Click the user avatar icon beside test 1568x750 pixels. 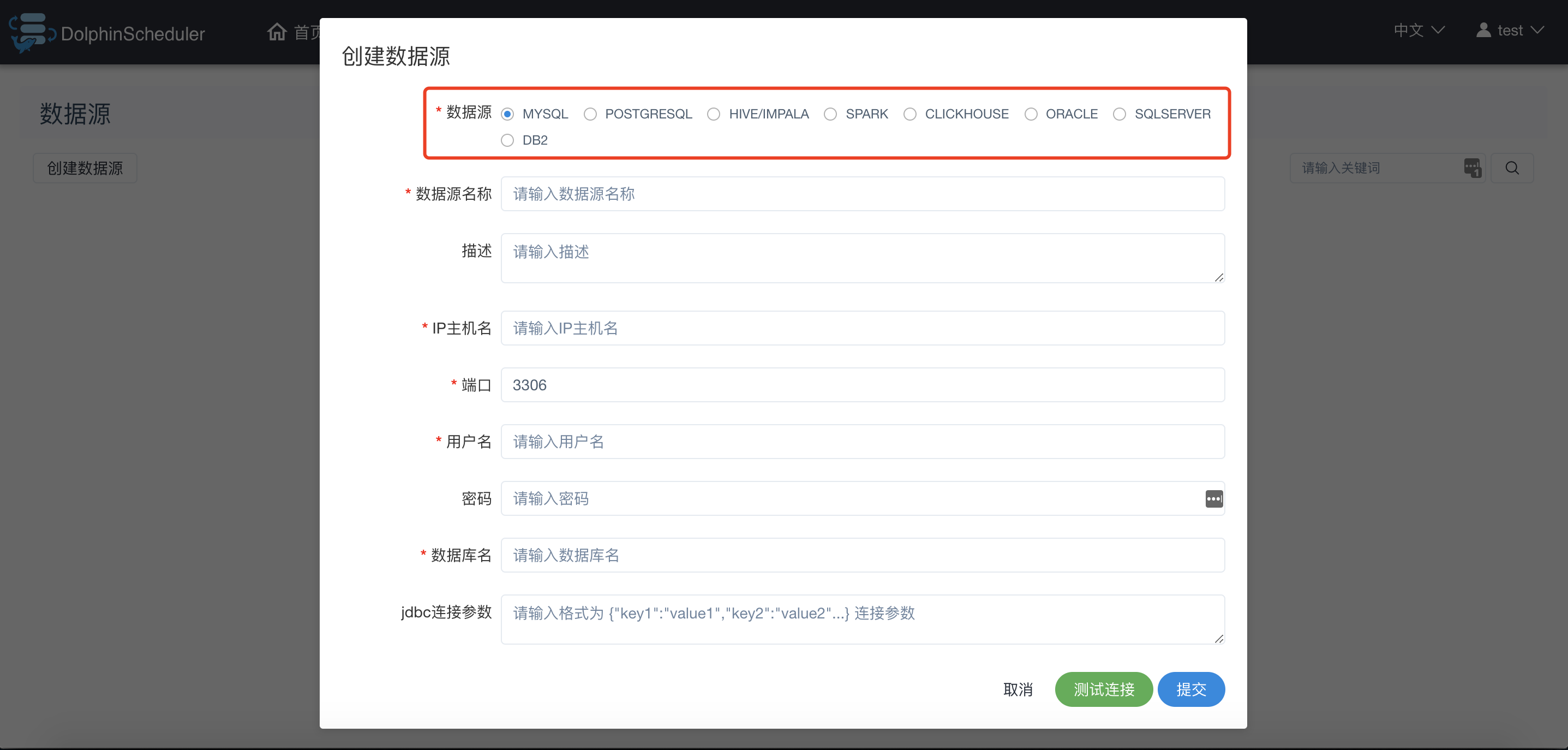[x=1483, y=30]
